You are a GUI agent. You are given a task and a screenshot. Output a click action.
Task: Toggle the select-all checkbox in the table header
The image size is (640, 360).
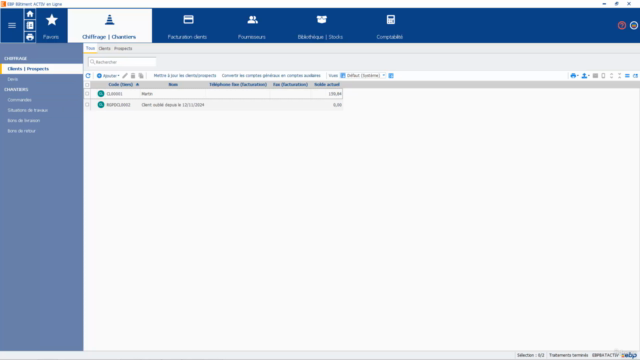point(87,85)
